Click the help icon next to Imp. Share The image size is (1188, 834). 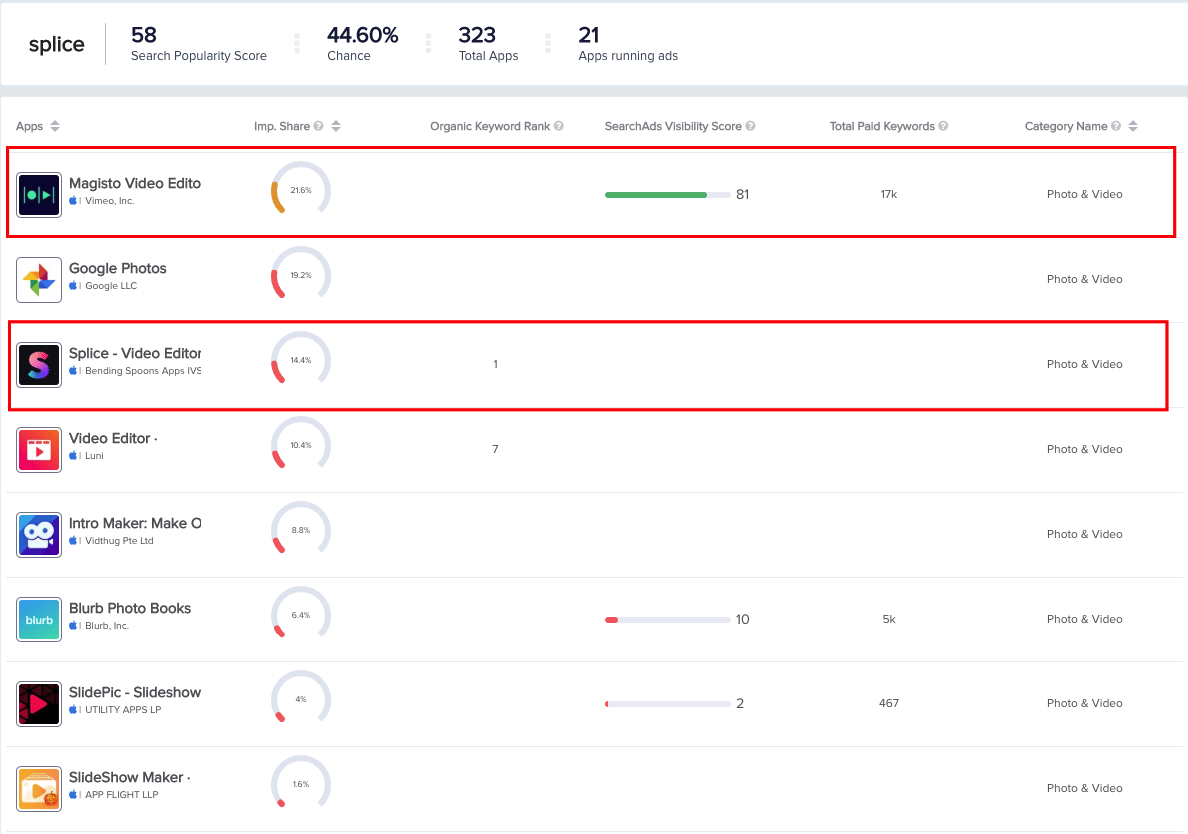319,126
